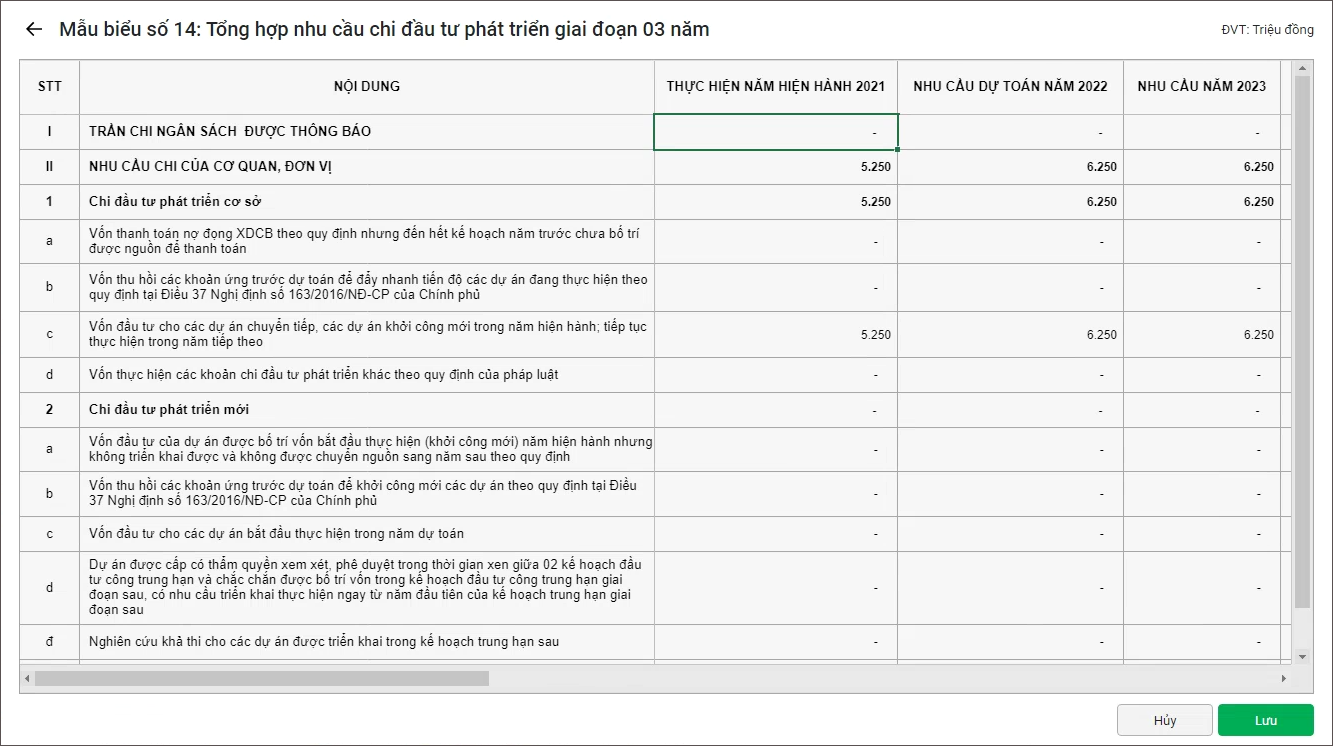Image resolution: width=1333 pixels, height=746 pixels.
Task: Click Dự án được cấp có thẩm quyền xem xét row
Action: [x=366, y=587]
